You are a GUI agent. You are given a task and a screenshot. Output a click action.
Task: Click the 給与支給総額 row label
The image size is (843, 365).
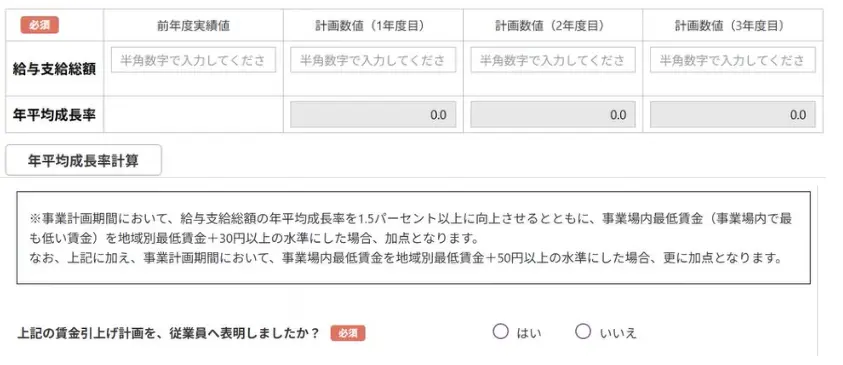pyautogui.click(x=54, y=69)
